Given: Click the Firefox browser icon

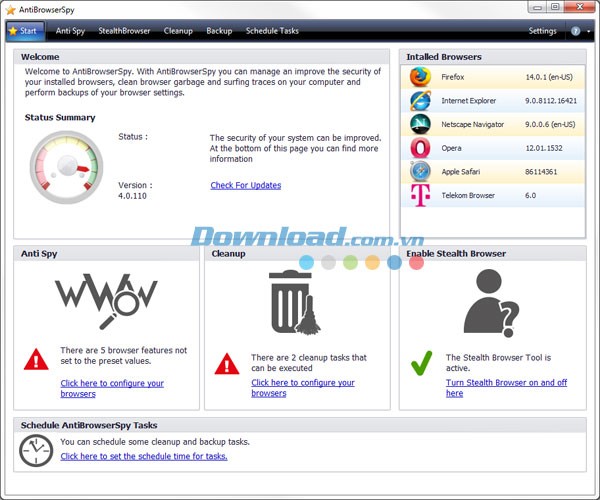Looking at the screenshot, I should coord(420,77).
